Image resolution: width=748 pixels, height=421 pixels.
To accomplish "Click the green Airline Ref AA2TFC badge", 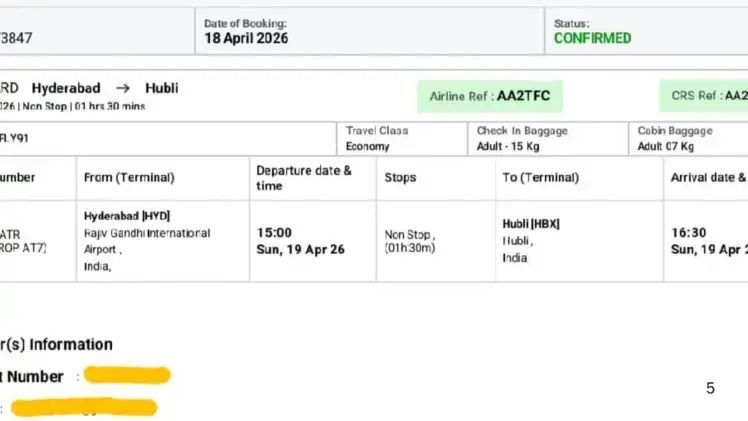I will (x=490, y=96).
